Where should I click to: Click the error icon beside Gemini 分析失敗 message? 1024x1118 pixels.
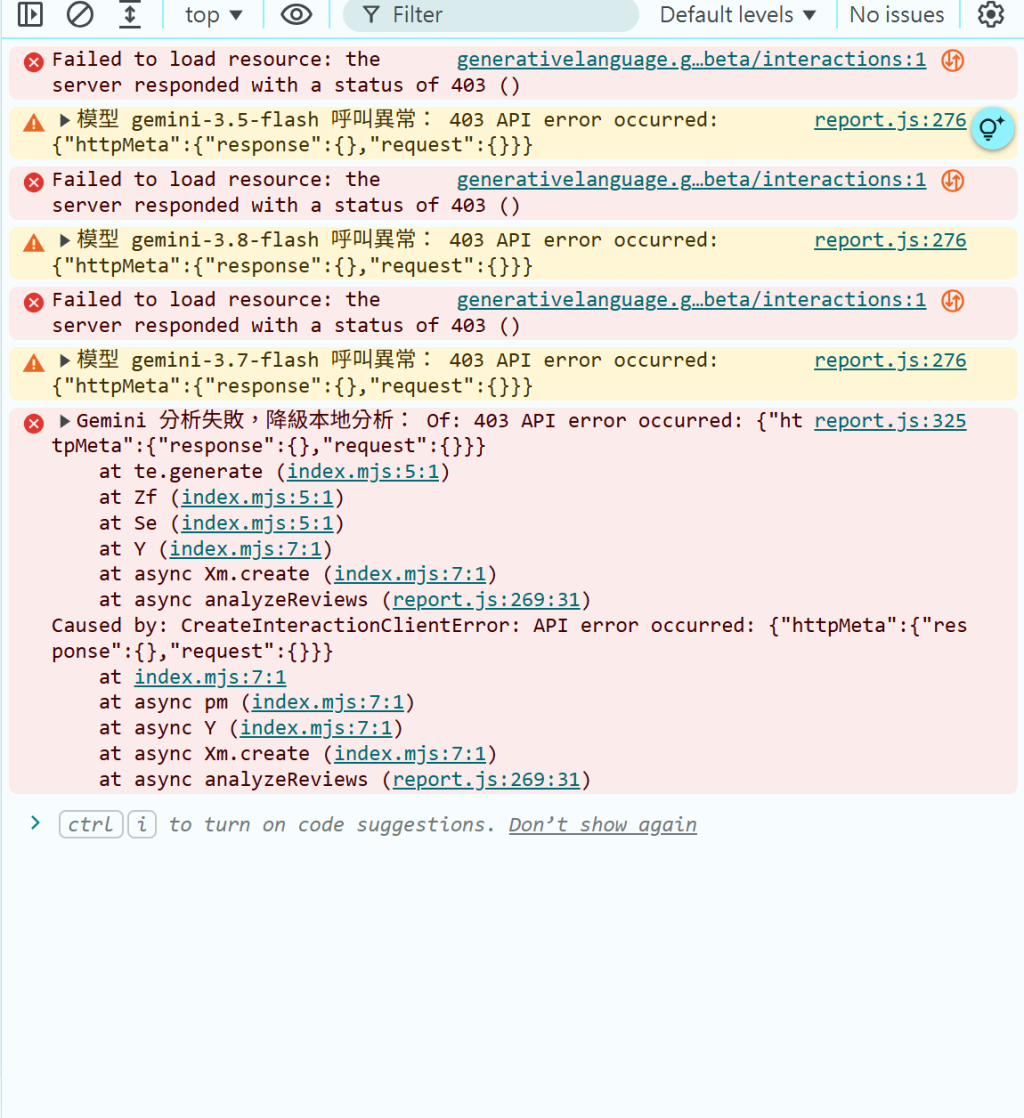pos(34,424)
